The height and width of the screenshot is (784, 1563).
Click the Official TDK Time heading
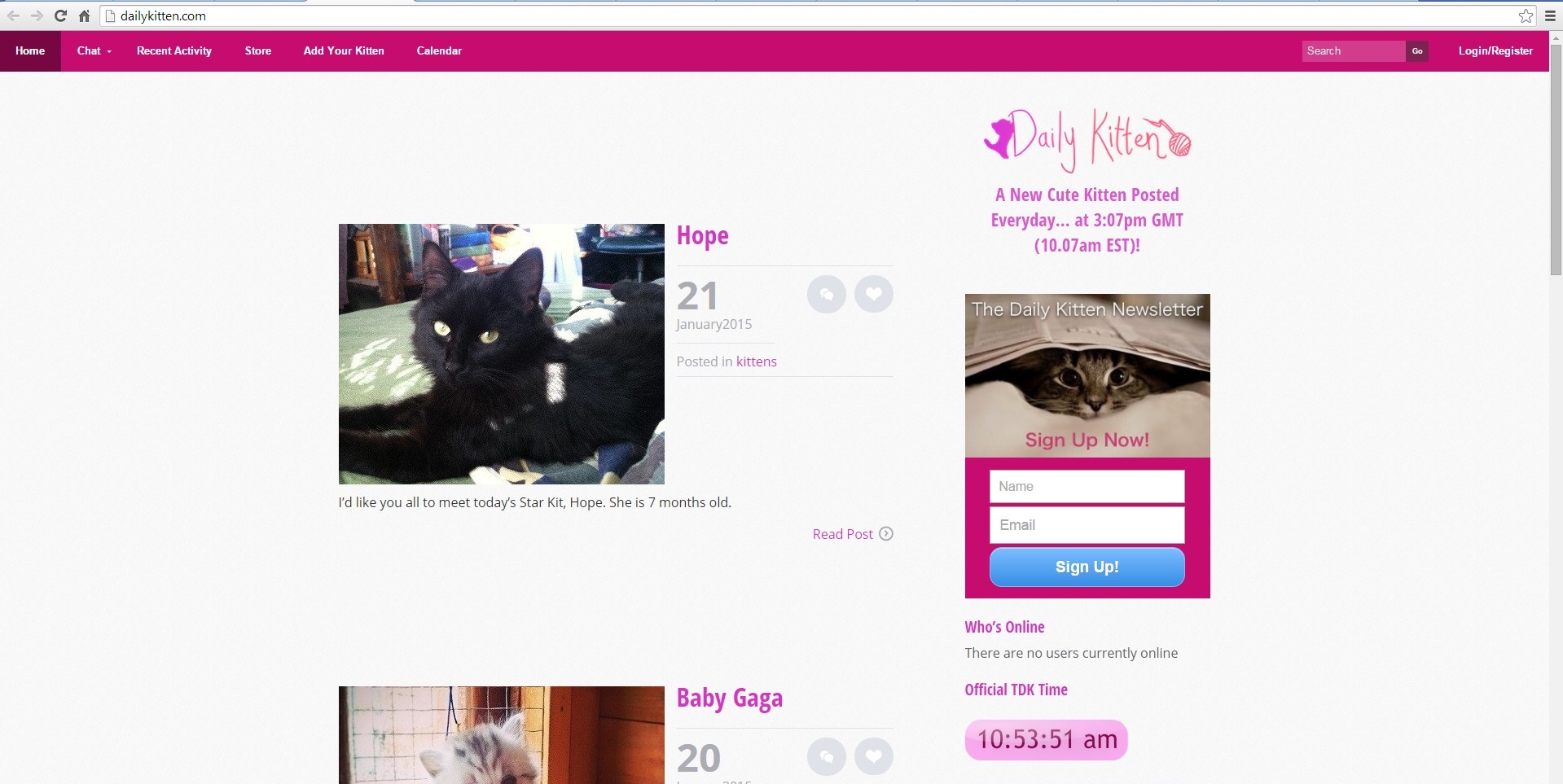point(1016,690)
